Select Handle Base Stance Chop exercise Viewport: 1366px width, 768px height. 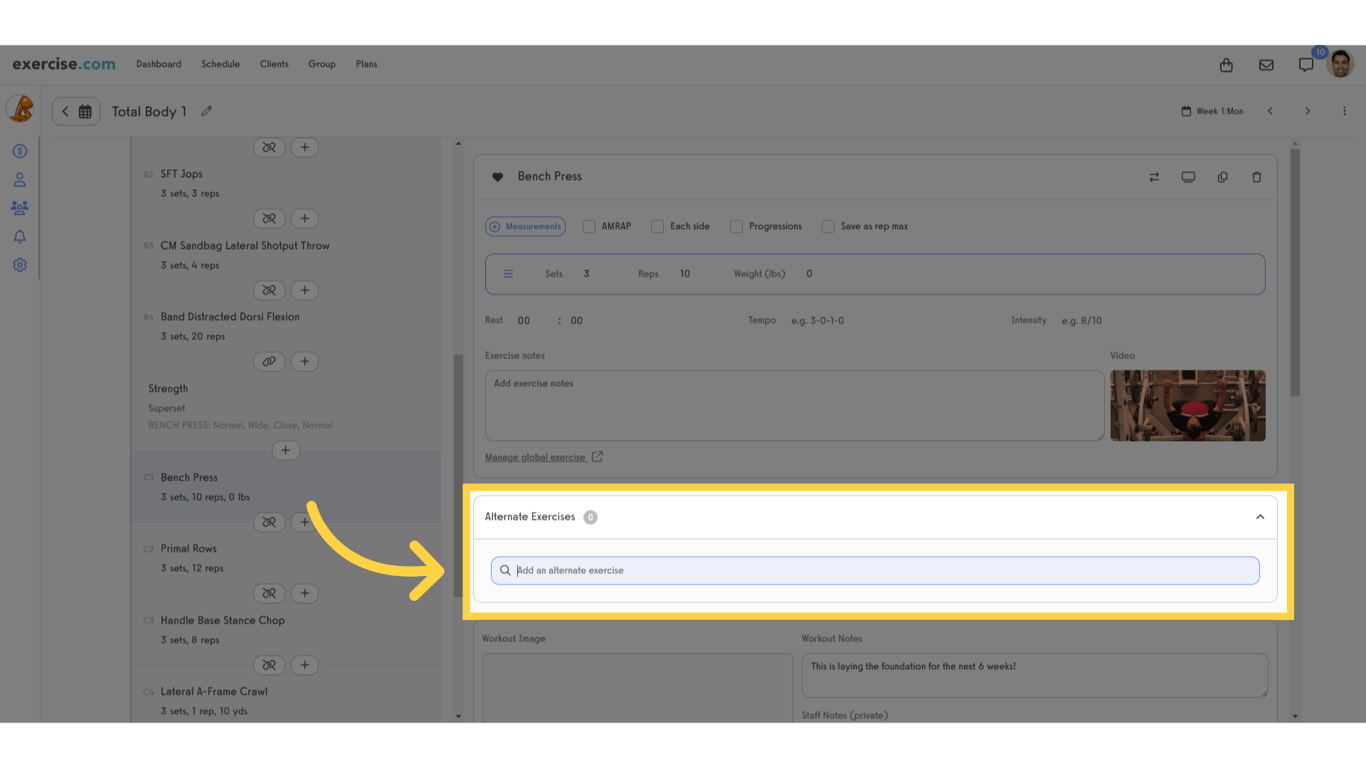pyautogui.click(x=286, y=629)
